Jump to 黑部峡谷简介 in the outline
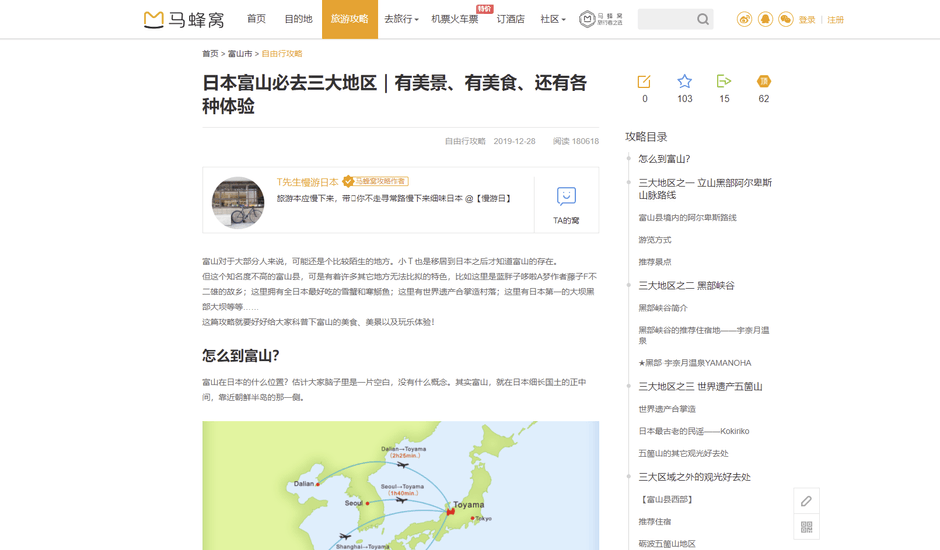940x550 pixels. (663, 308)
